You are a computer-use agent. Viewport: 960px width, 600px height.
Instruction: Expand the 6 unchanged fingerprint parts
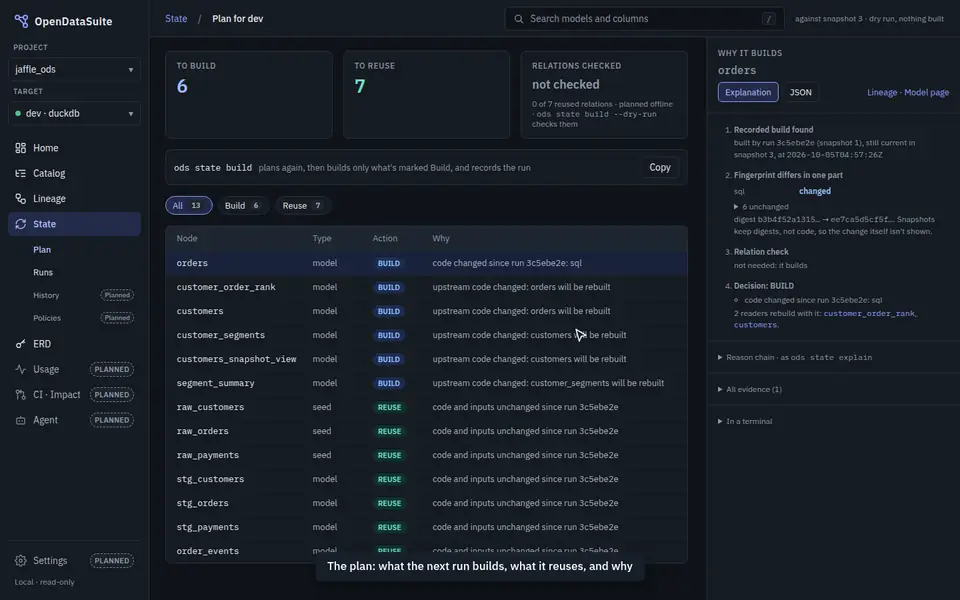tap(761, 207)
